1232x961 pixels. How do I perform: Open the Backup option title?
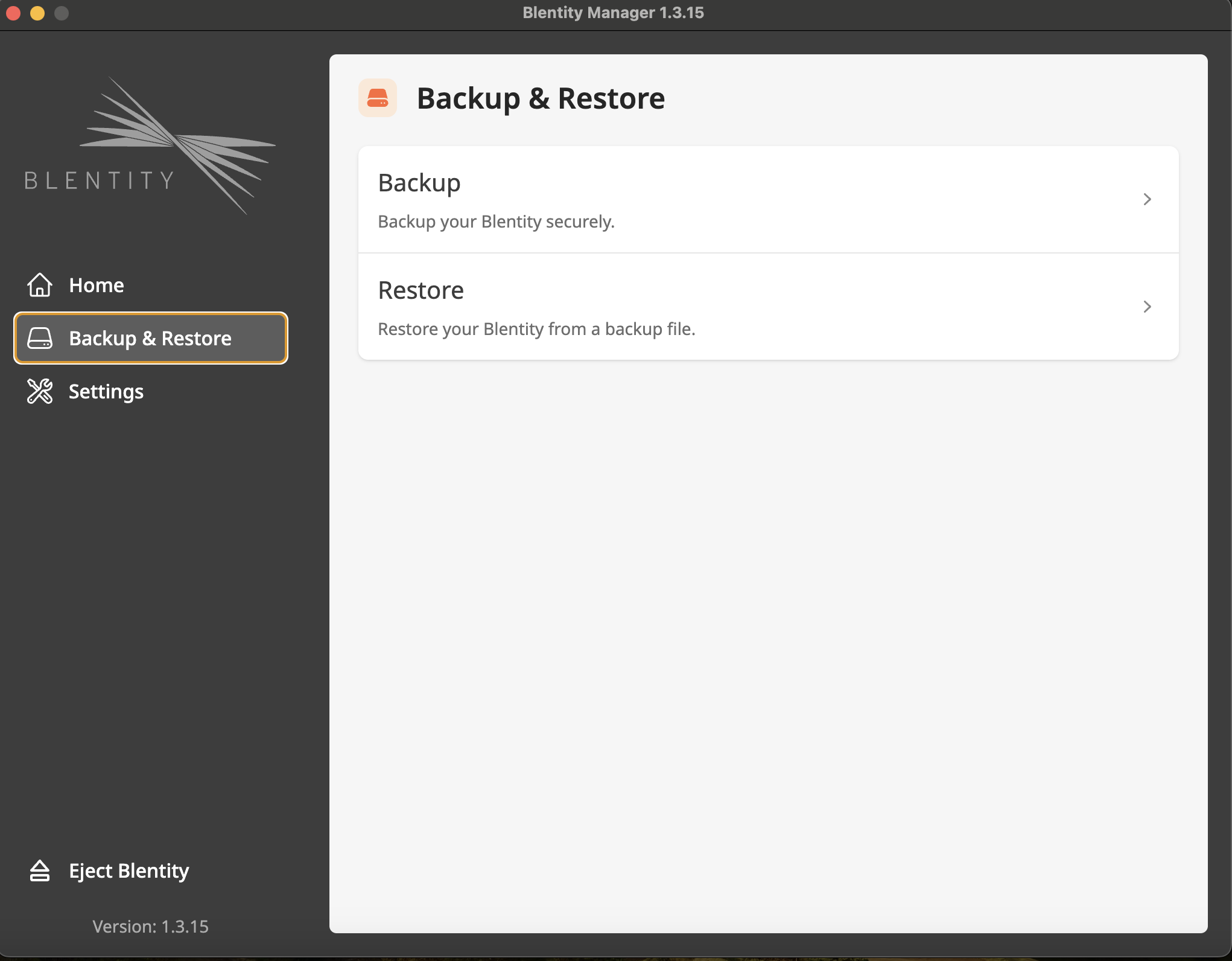tap(419, 183)
